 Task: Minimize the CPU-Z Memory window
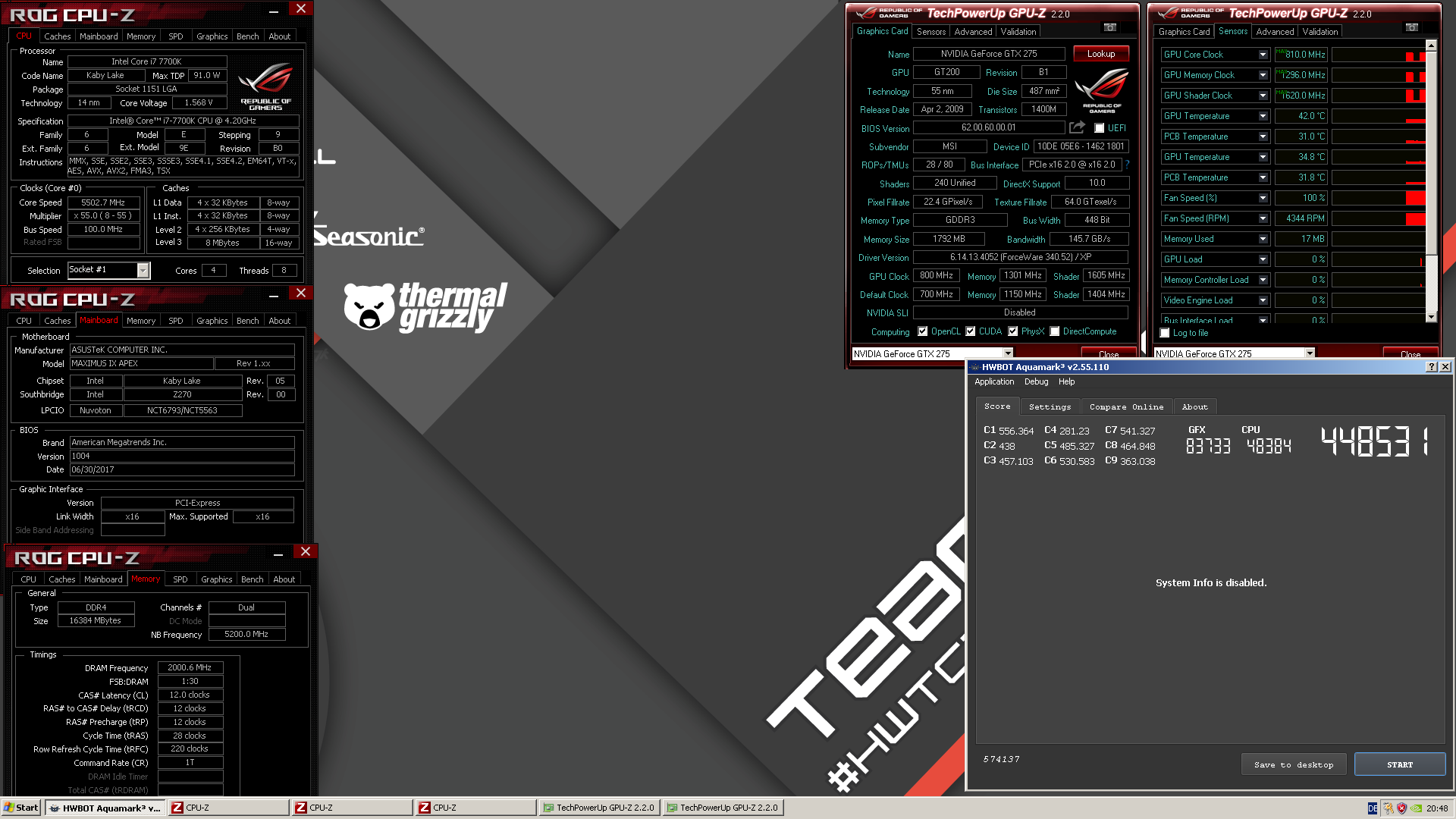pyautogui.click(x=278, y=554)
